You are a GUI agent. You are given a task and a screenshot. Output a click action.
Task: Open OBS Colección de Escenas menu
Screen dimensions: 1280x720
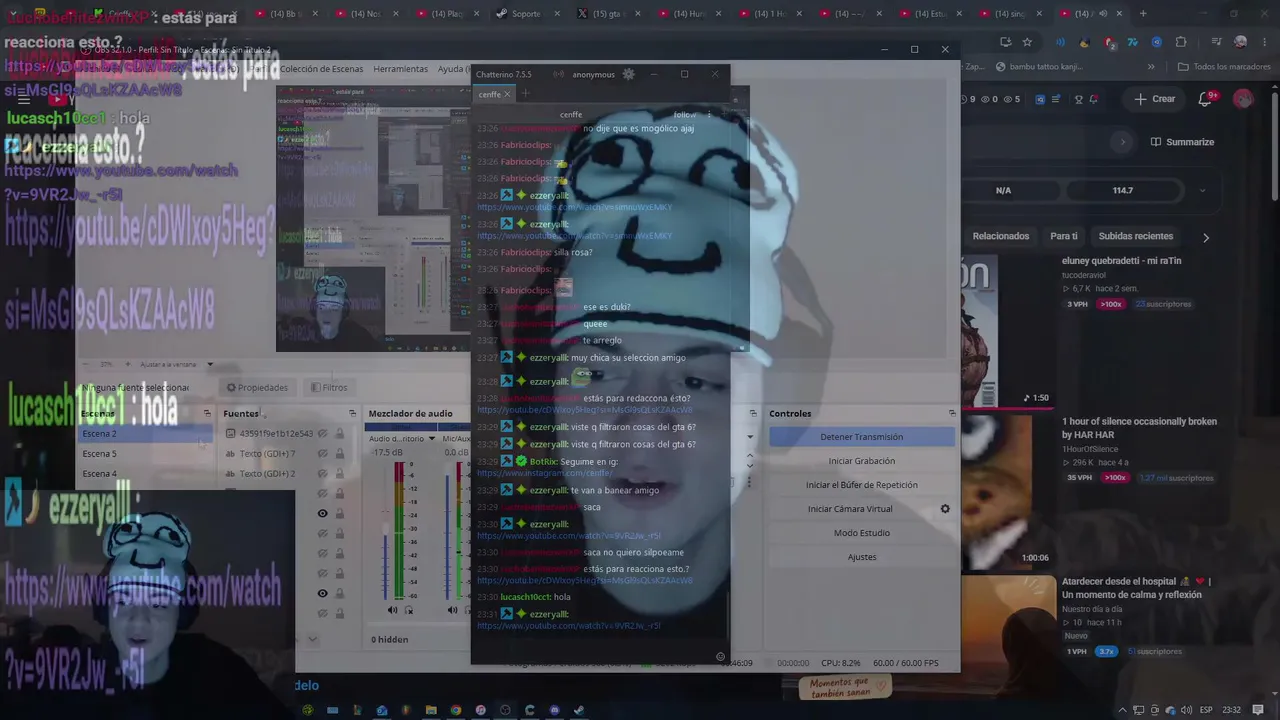pyautogui.click(x=323, y=69)
